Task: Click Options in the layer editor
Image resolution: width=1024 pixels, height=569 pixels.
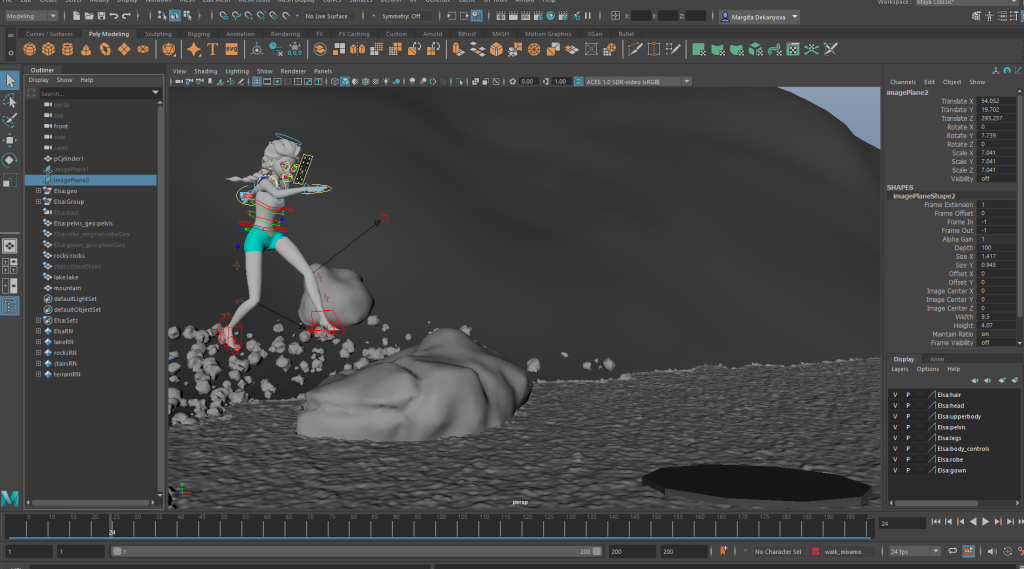Action: tap(927, 369)
